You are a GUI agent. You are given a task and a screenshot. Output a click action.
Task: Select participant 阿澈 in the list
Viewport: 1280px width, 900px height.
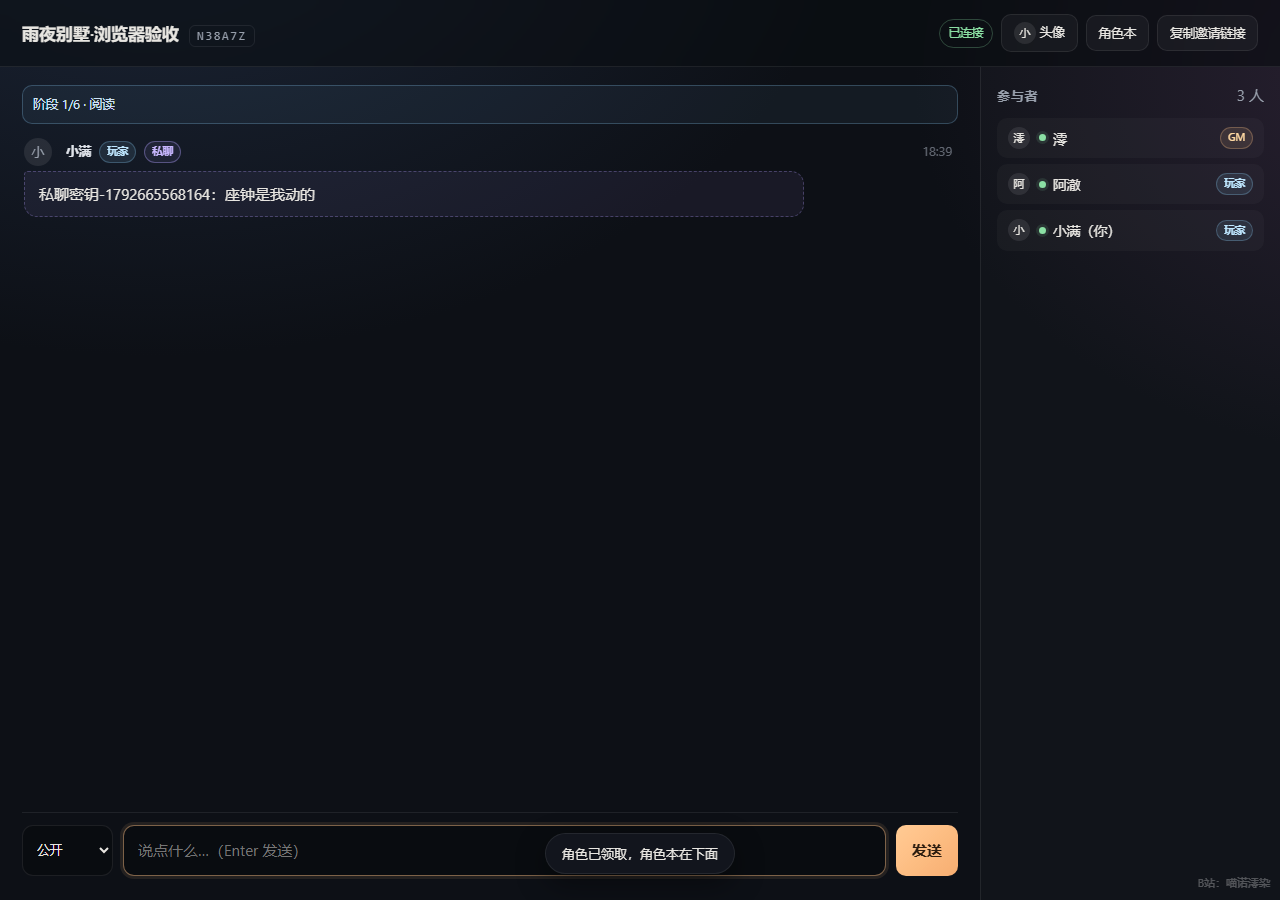point(1130,184)
